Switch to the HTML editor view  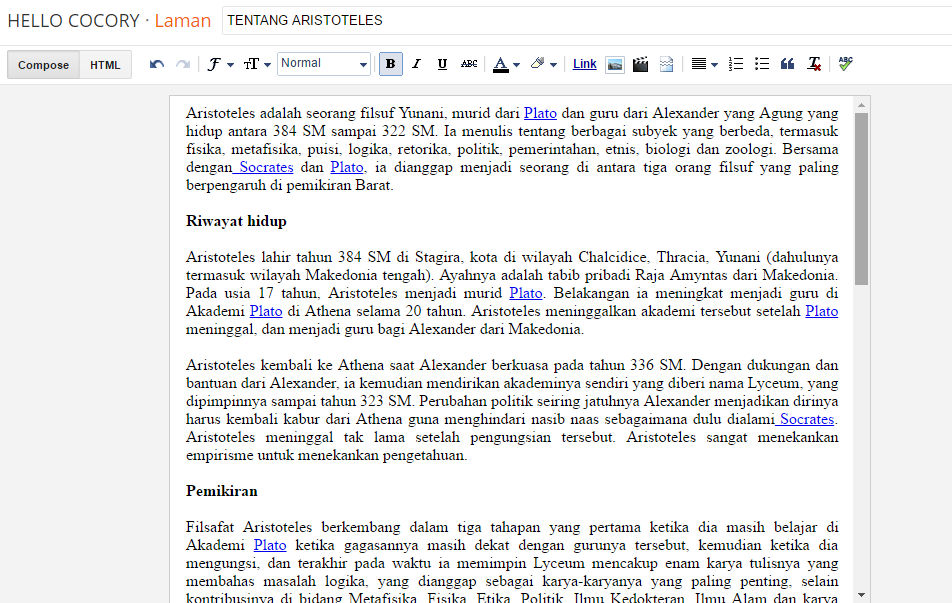(x=105, y=65)
